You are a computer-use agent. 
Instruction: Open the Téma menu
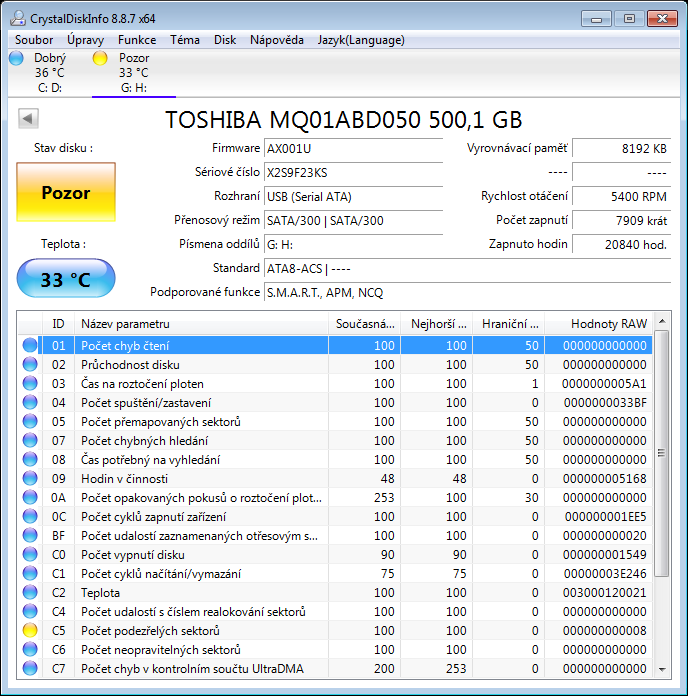point(185,40)
